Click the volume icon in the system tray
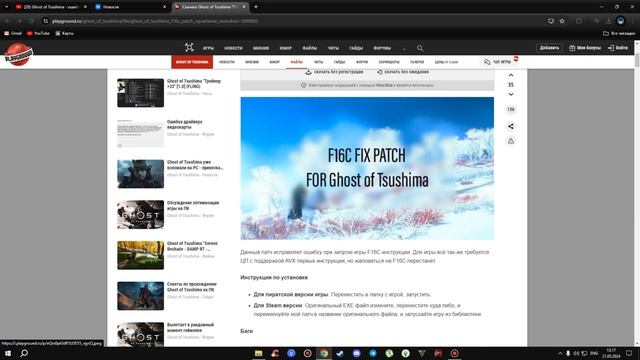This screenshot has height=360, width=640. [x=576, y=353]
